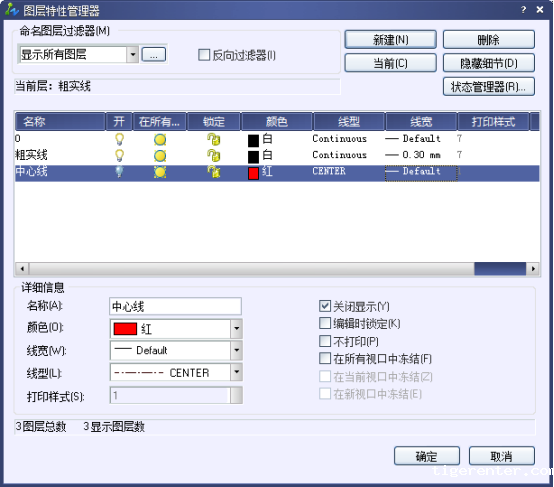This screenshot has width=554, height=487.
Task: Click the 在所有... column header
Action: pyautogui.click(x=159, y=122)
